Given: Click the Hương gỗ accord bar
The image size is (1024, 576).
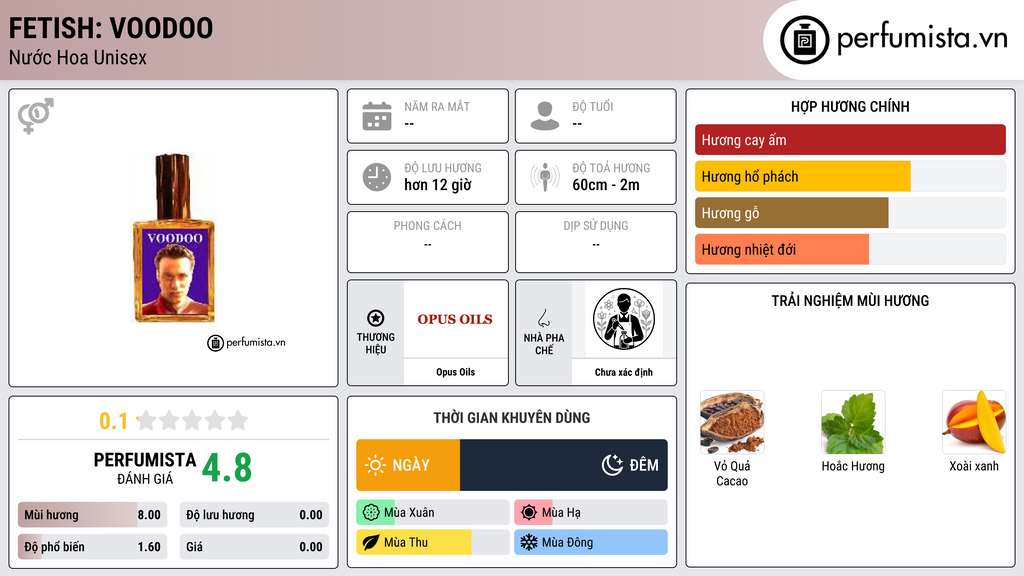Looking at the screenshot, I should (x=850, y=213).
